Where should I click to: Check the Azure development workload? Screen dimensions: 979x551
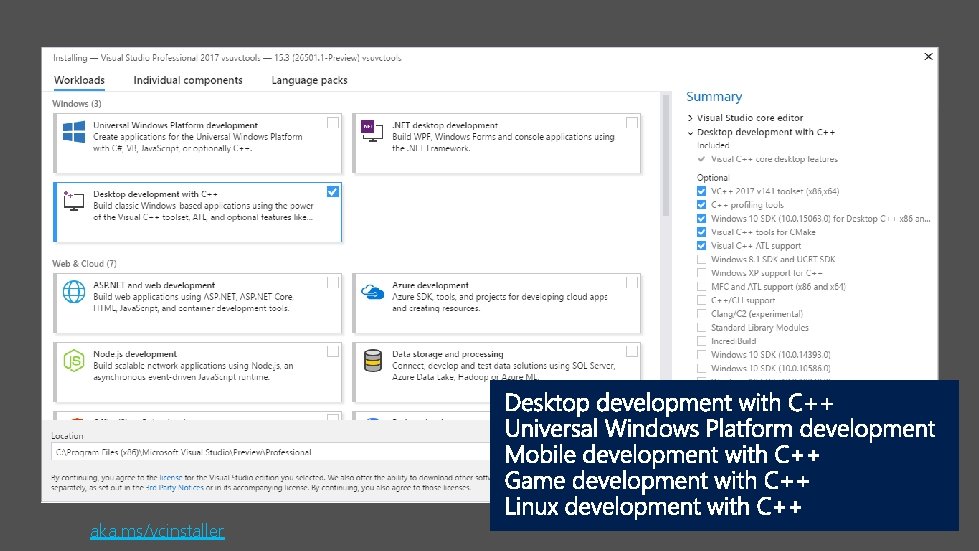(x=632, y=283)
